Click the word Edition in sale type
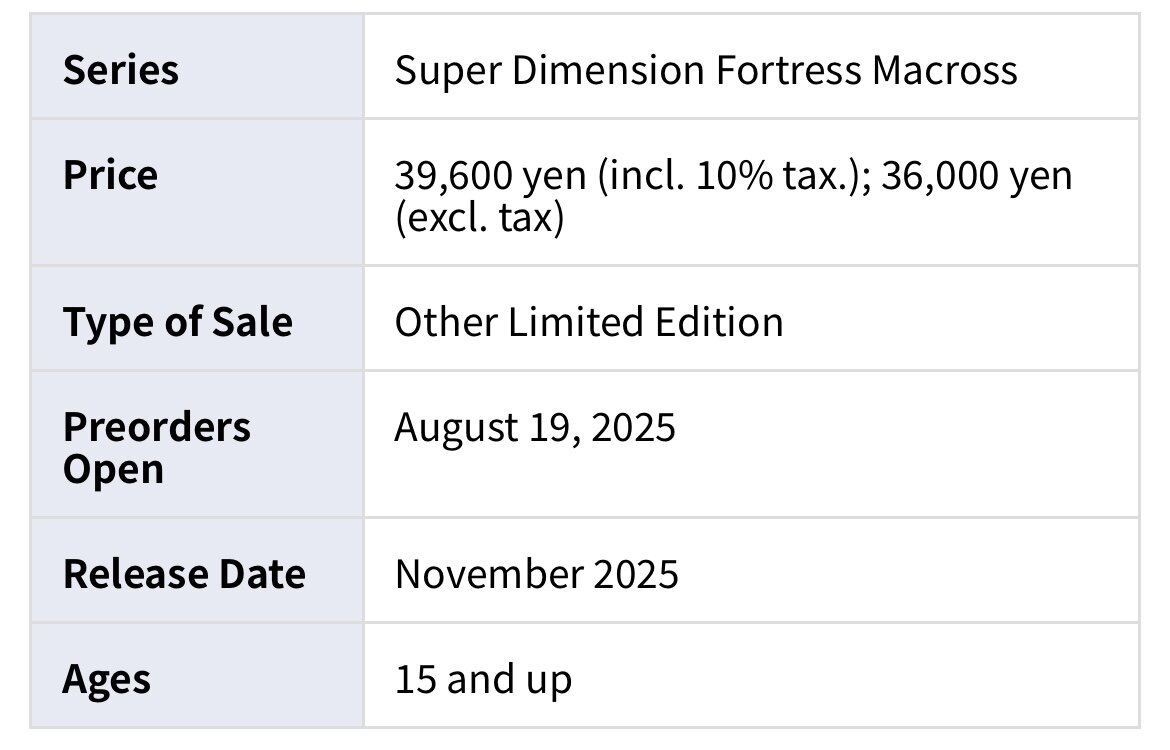Screen dimensions: 1170x750 pos(719,322)
